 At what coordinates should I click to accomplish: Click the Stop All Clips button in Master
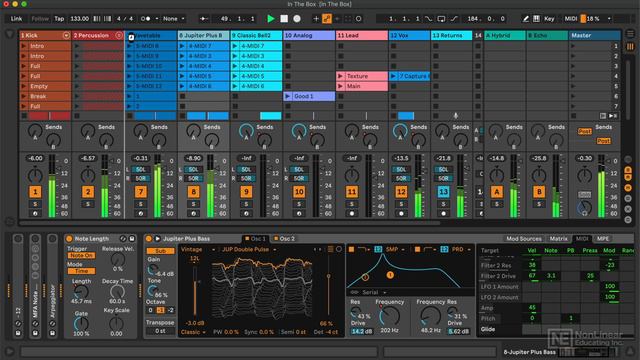tap(573, 116)
